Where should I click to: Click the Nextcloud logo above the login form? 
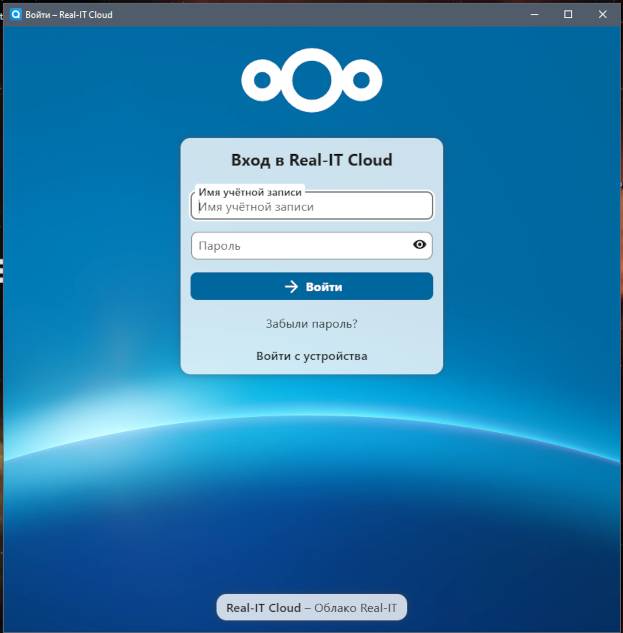coord(312,80)
